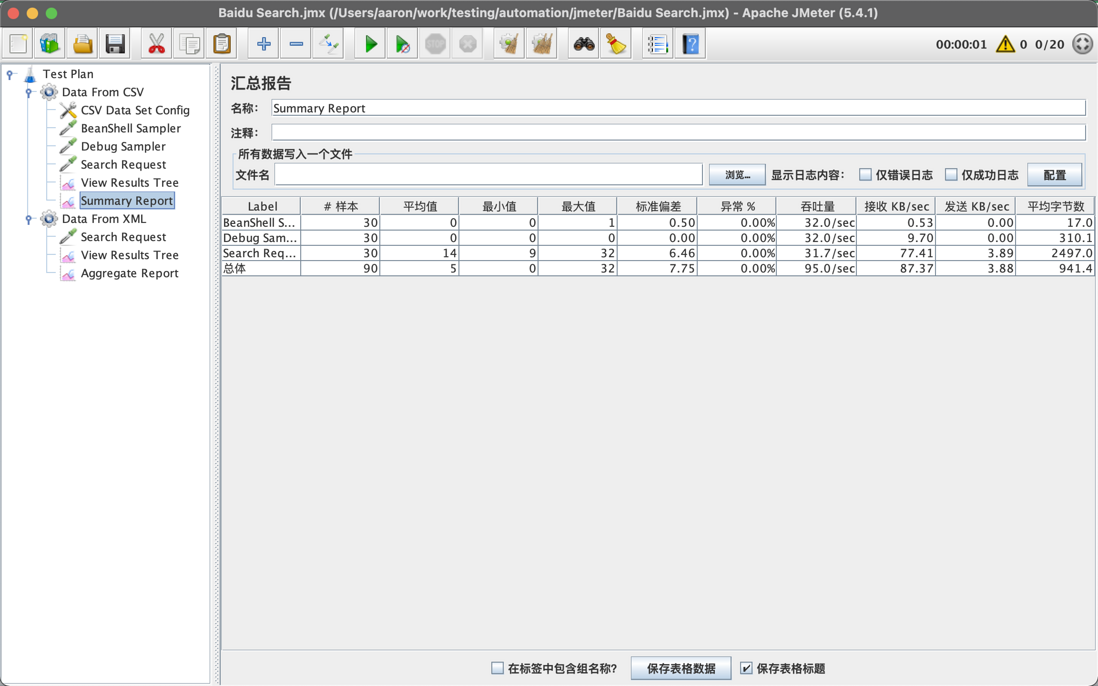Open the Templates icon in toolbar
Screen dimensions: 1098x686
coord(50,44)
